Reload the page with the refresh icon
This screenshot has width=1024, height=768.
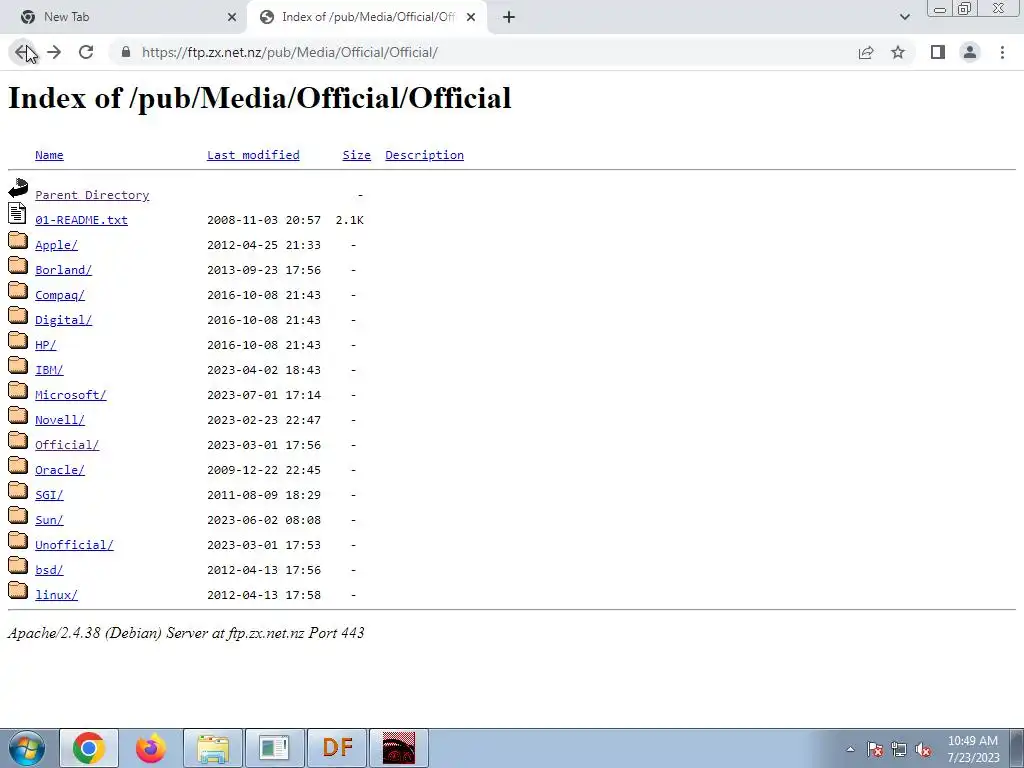(x=86, y=52)
